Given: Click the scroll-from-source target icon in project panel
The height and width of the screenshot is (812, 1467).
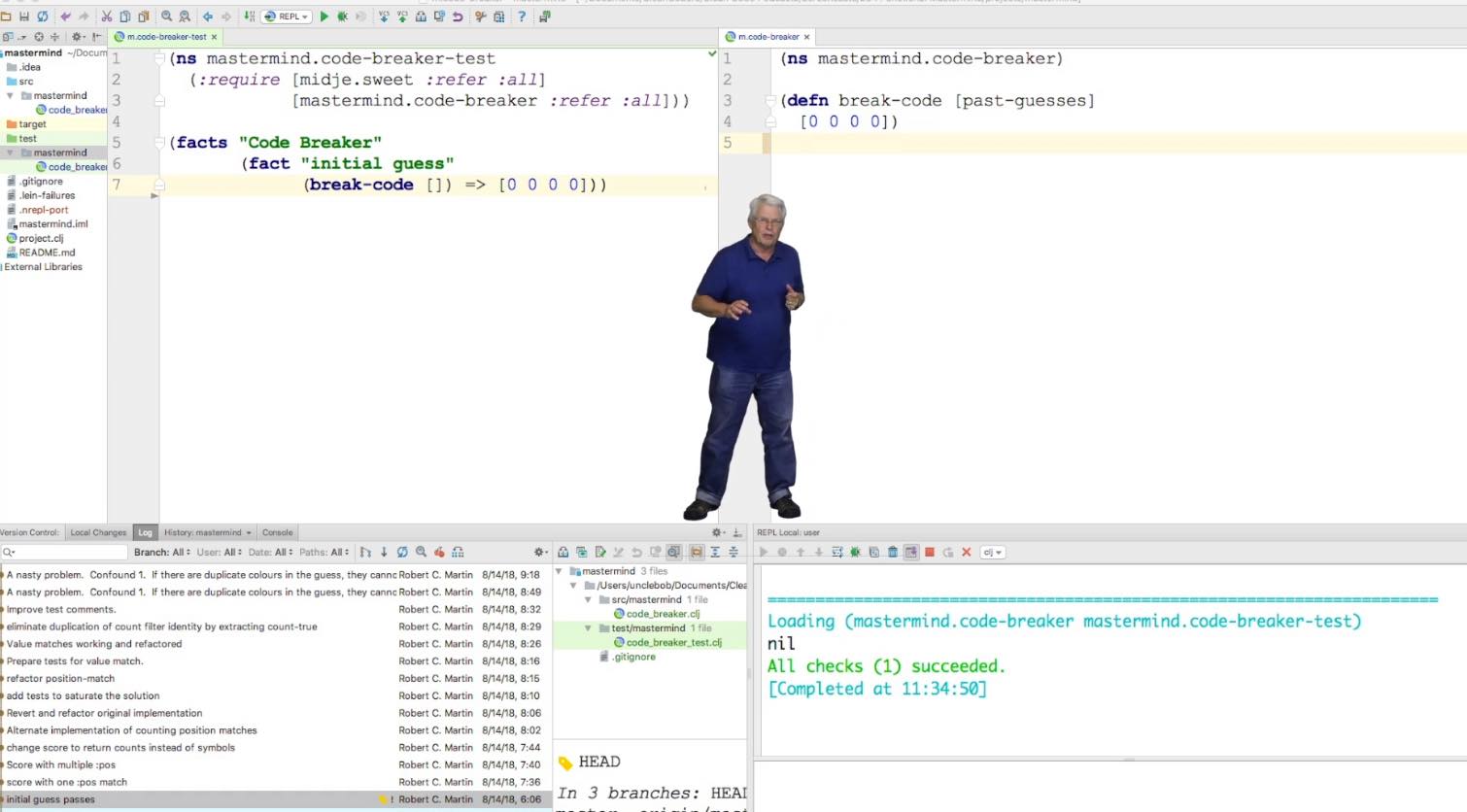Looking at the screenshot, I should pos(39,37).
